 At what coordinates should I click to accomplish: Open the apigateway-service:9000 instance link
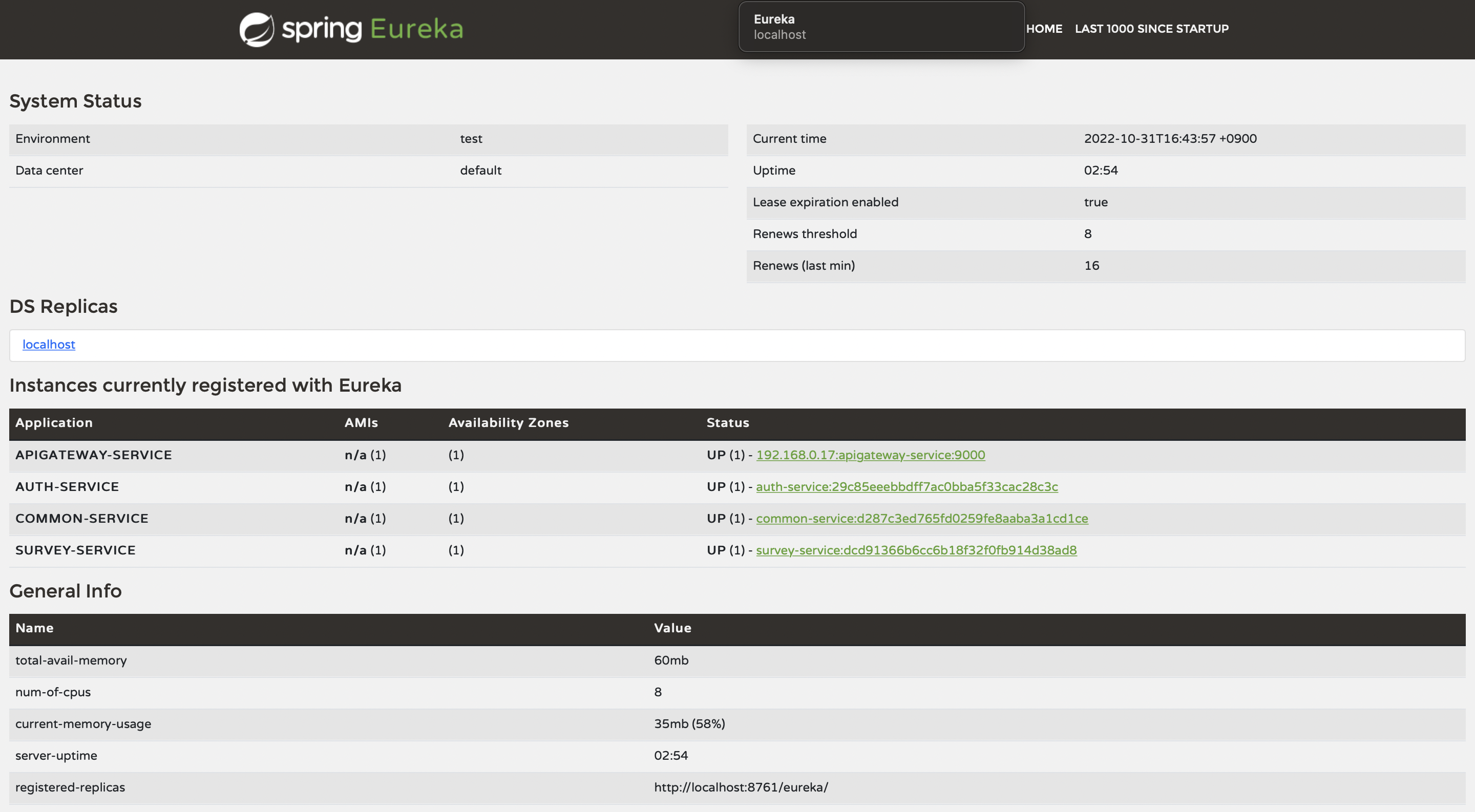(x=870, y=455)
